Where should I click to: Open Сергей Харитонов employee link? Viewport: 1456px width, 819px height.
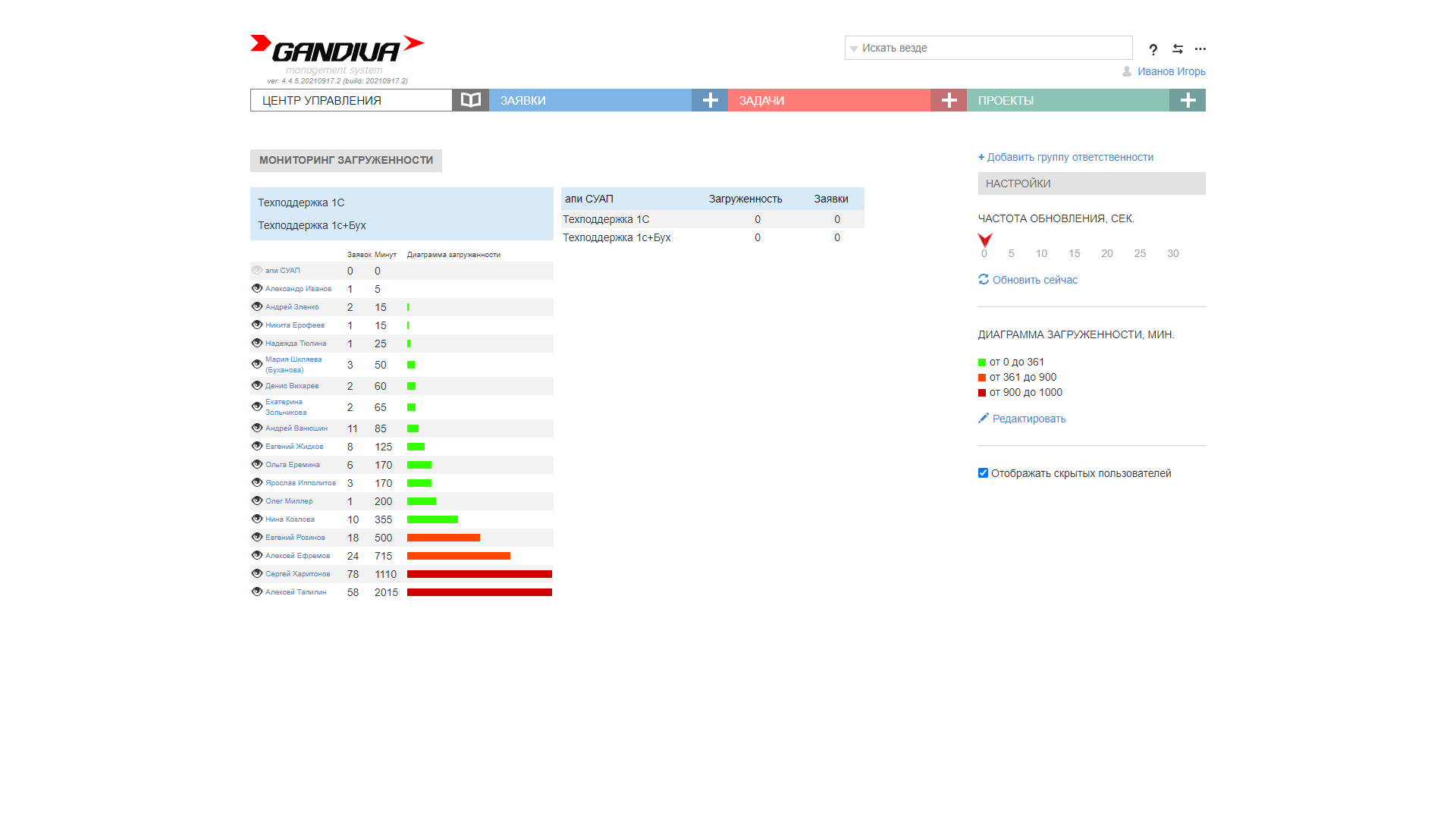(298, 574)
